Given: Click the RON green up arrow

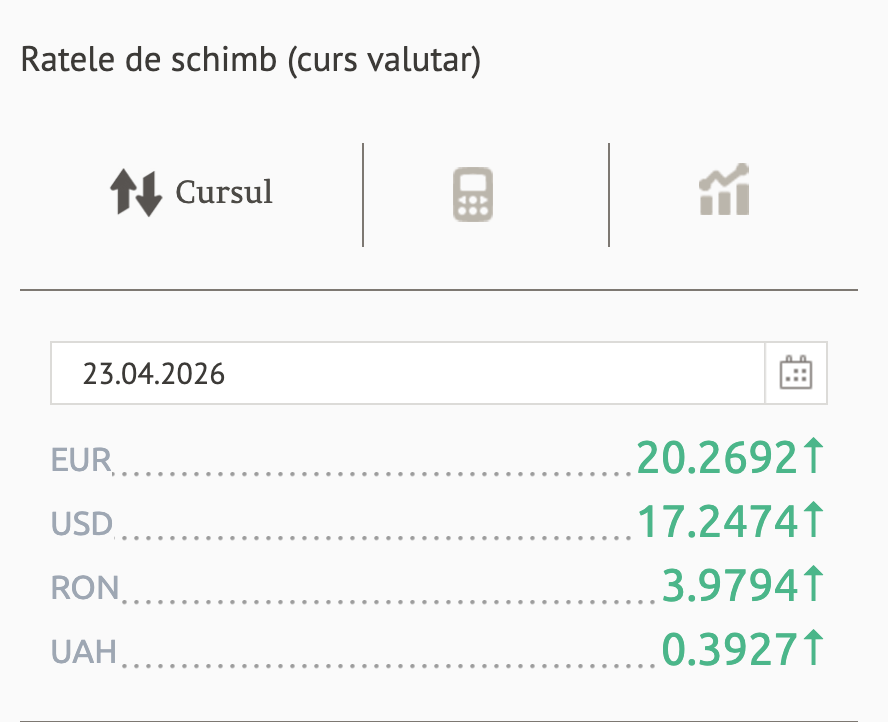Looking at the screenshot, I should click(x=813, y=585).
